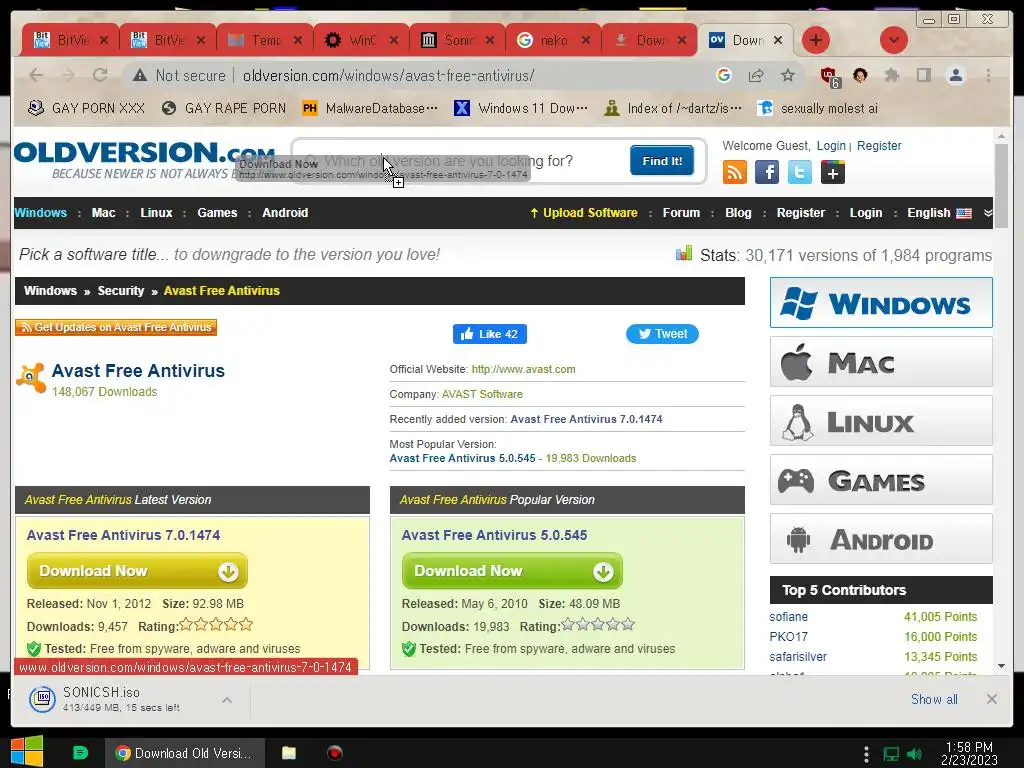Open the Linux menu item

pyautogui.click(x=156, y=213)
